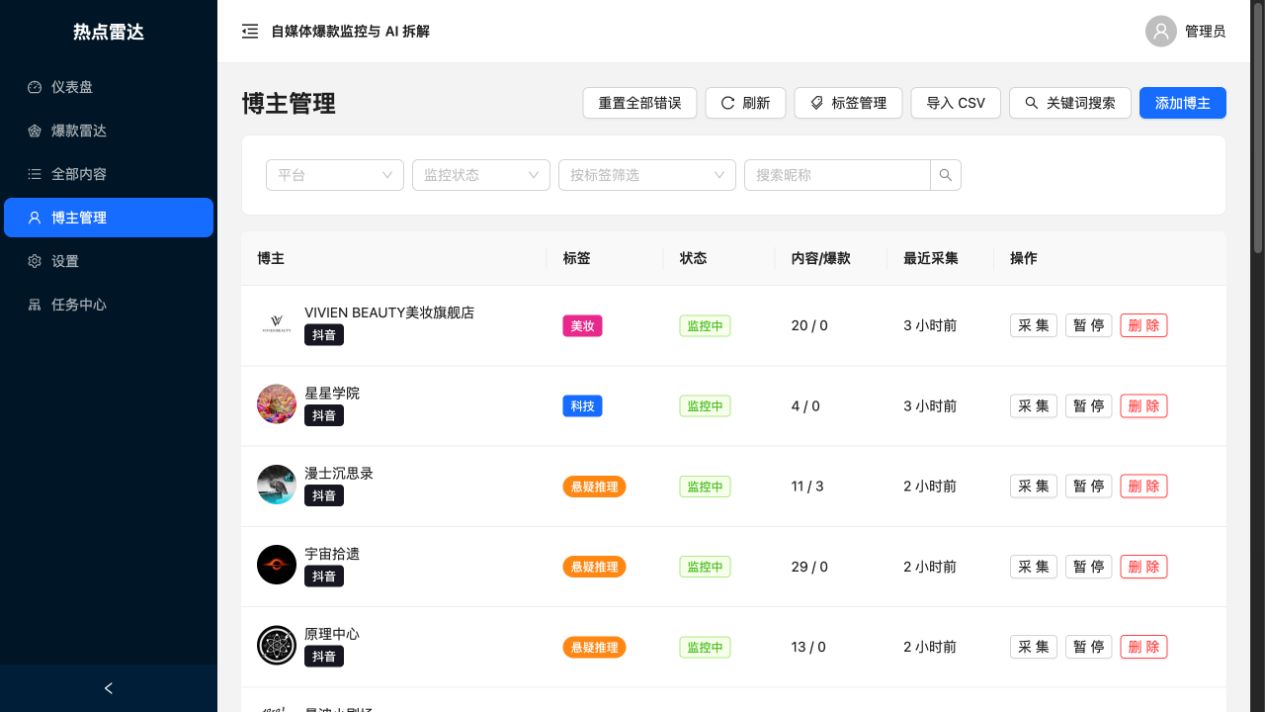Click the name 原理中心
1265x712 pixels.
pos(332,634)
